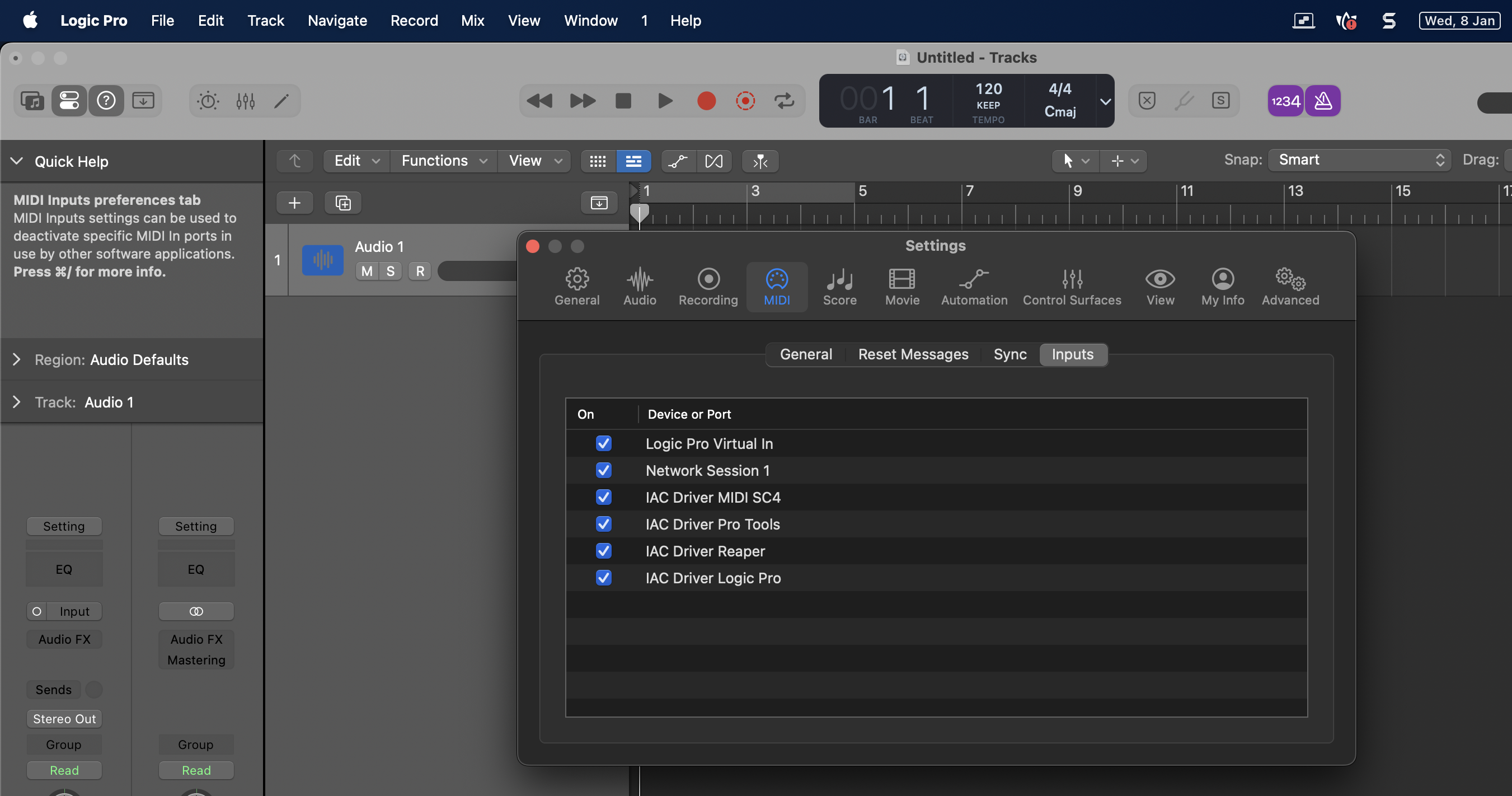Click the Metronome click button

(x=1322, y=101)
